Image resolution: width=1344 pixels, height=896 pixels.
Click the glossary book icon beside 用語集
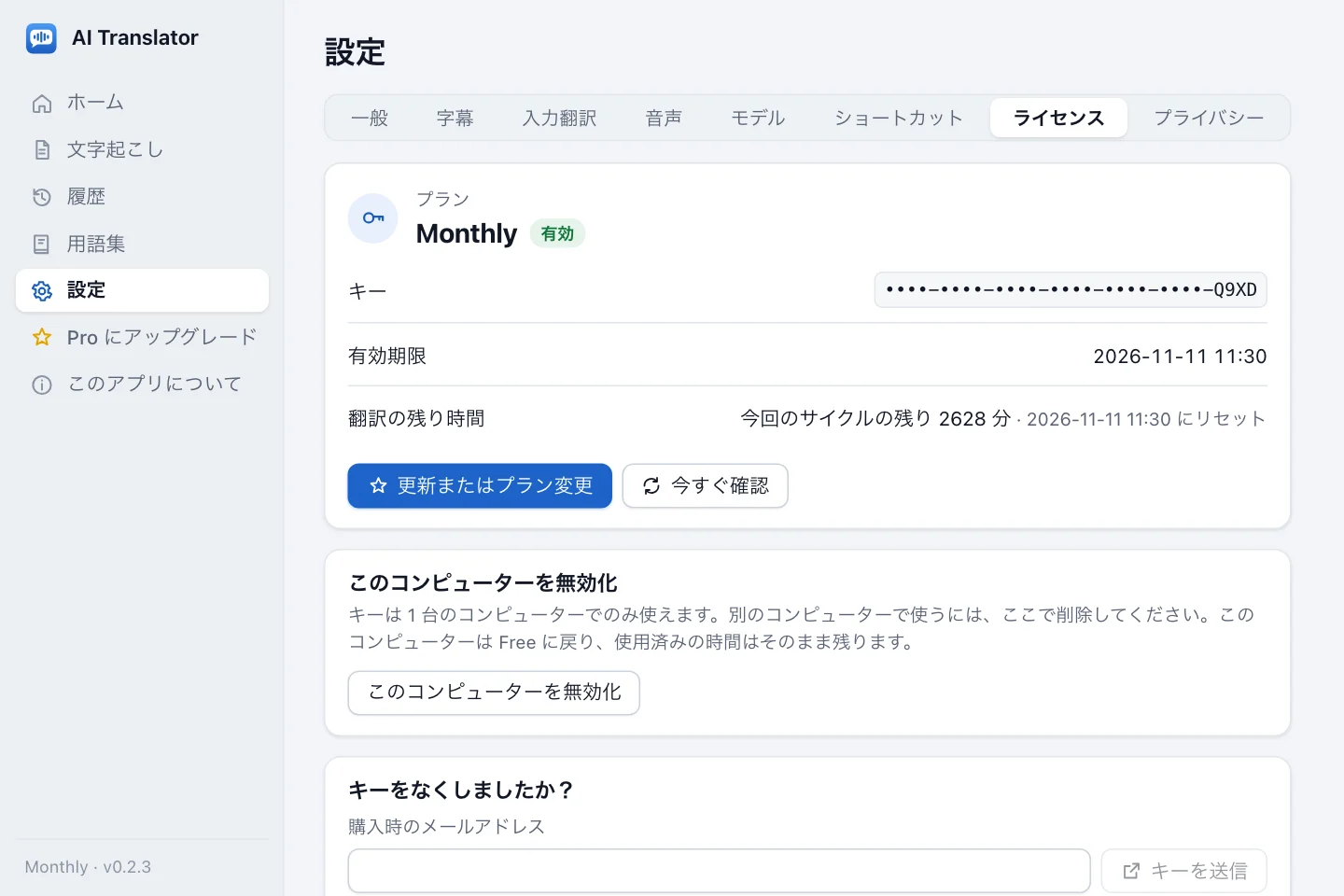coord(42,244)
